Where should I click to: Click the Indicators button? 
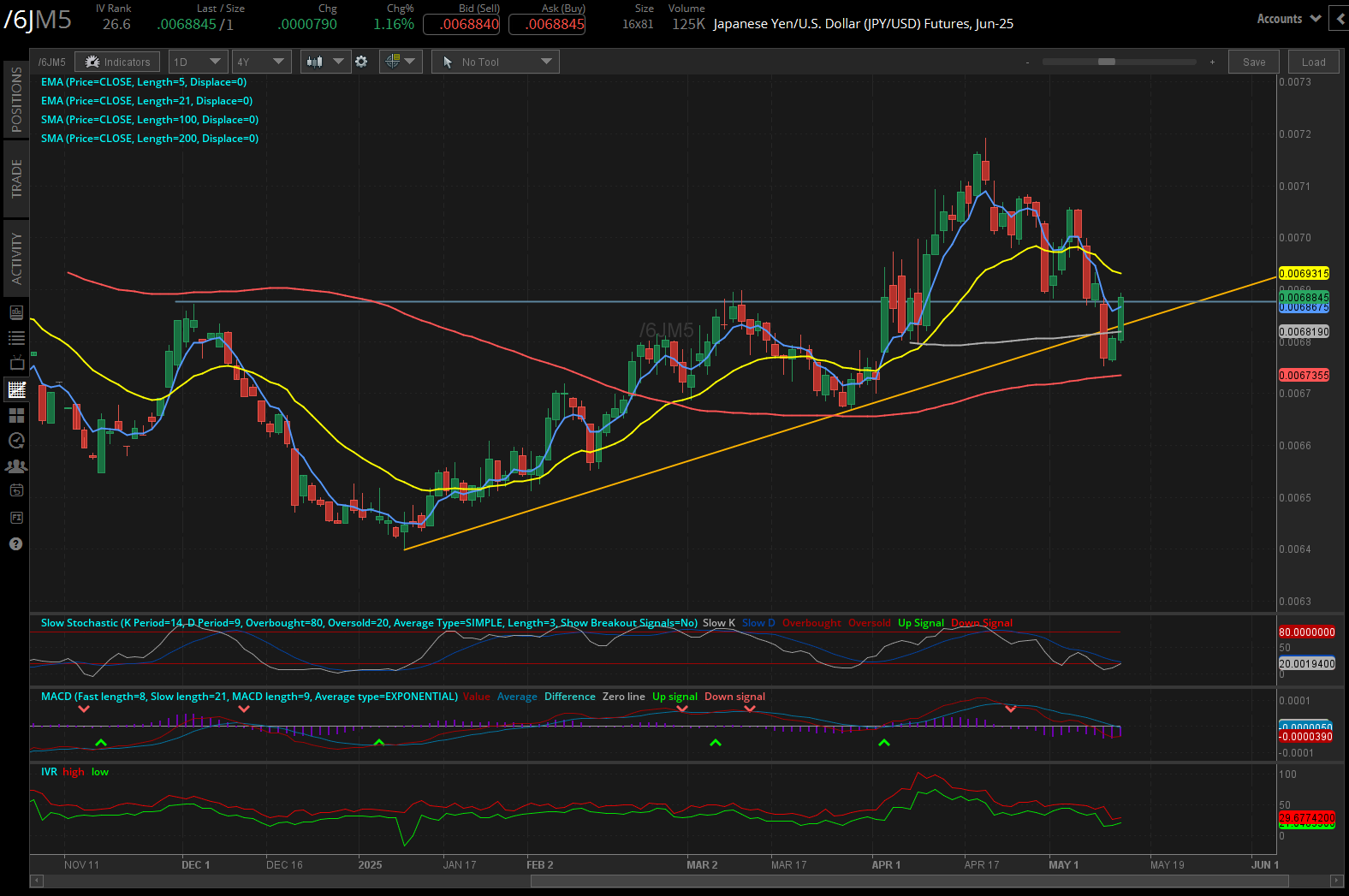[117, 62]
